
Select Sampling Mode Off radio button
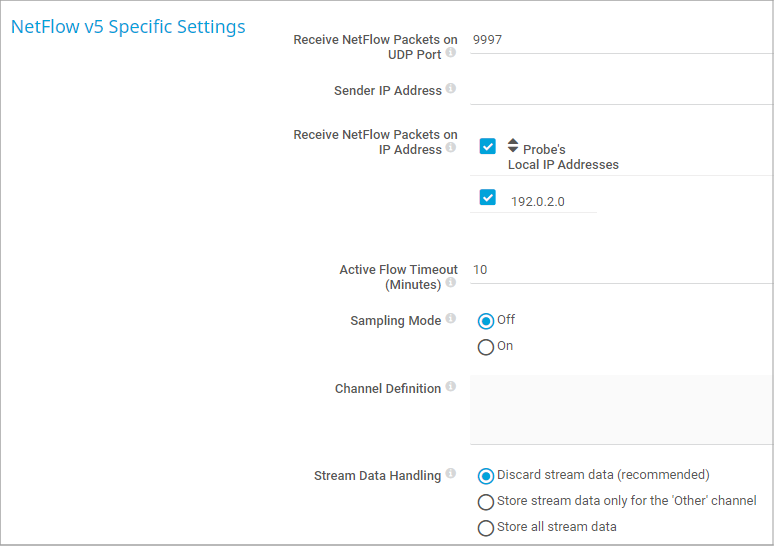tap(486, 321)
